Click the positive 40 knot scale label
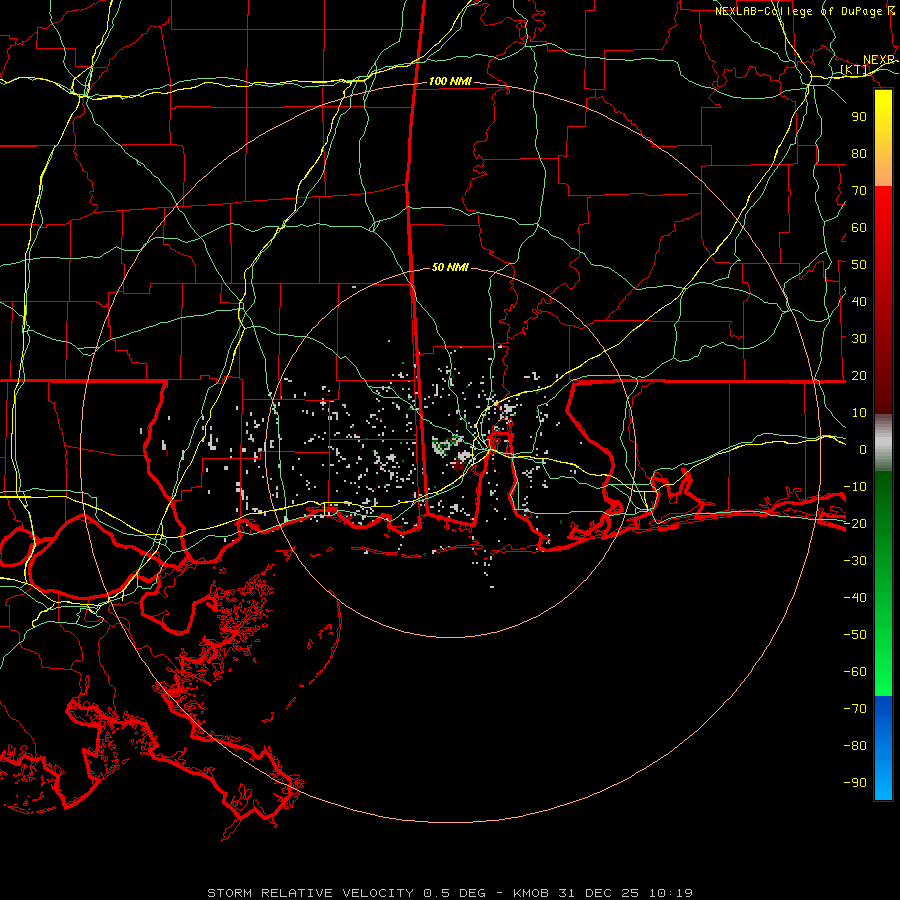Image resolution: width=900 pixels, height=900 pixels. tap(859, 301)
